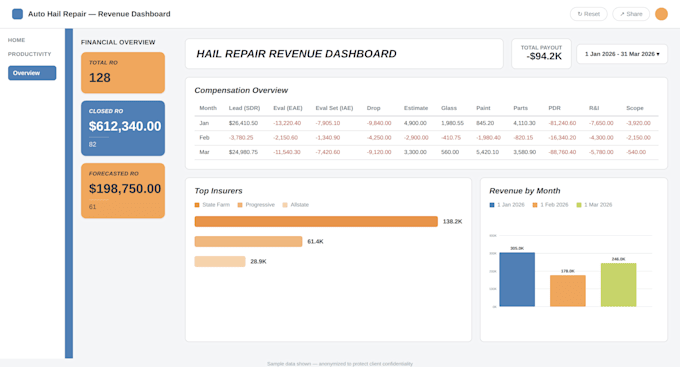
Task: Toggle 1 Feb 2026 legend swatch
Action: pyautogui.click(x=535, y=205)
